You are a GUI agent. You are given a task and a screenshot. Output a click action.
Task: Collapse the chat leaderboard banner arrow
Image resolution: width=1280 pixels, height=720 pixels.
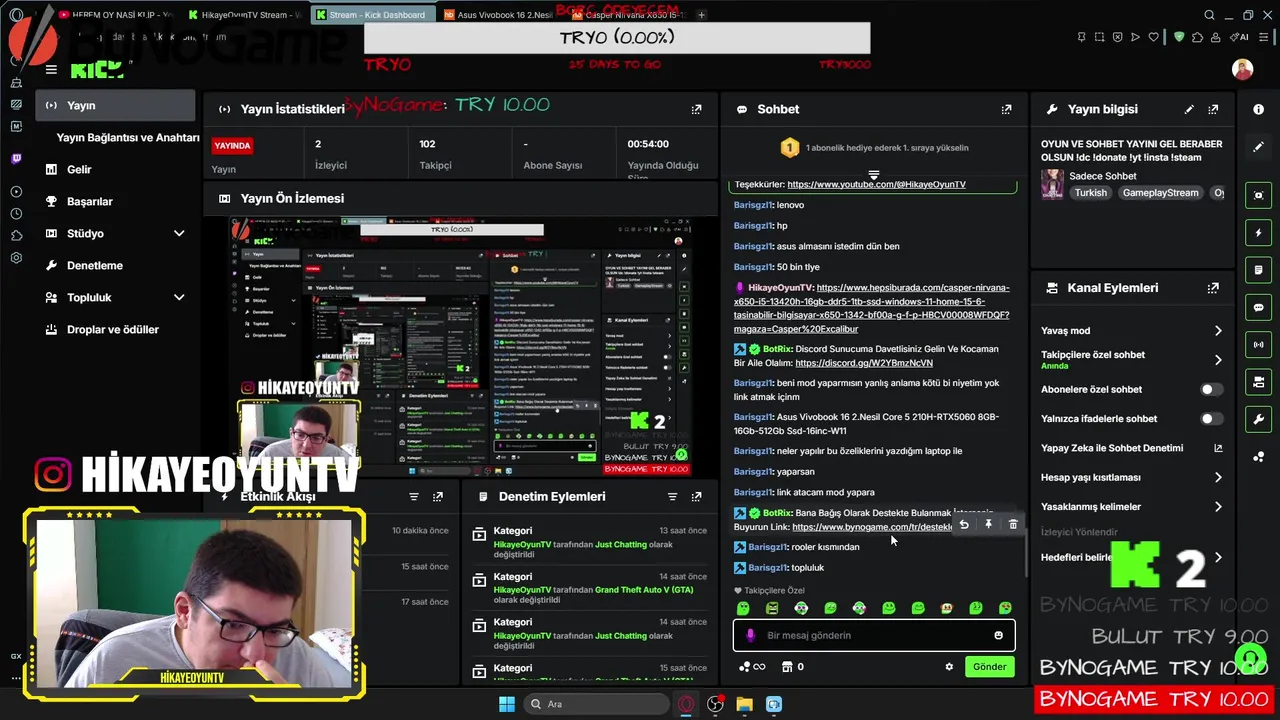[873, 174]
